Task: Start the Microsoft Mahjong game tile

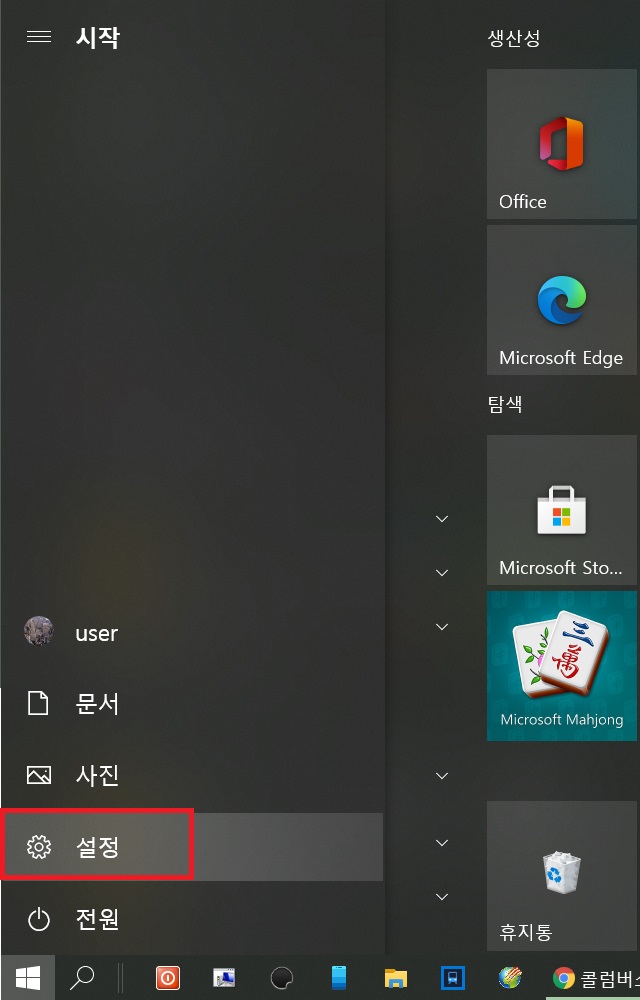Action: pyautogui.click(x=562, y=666)
